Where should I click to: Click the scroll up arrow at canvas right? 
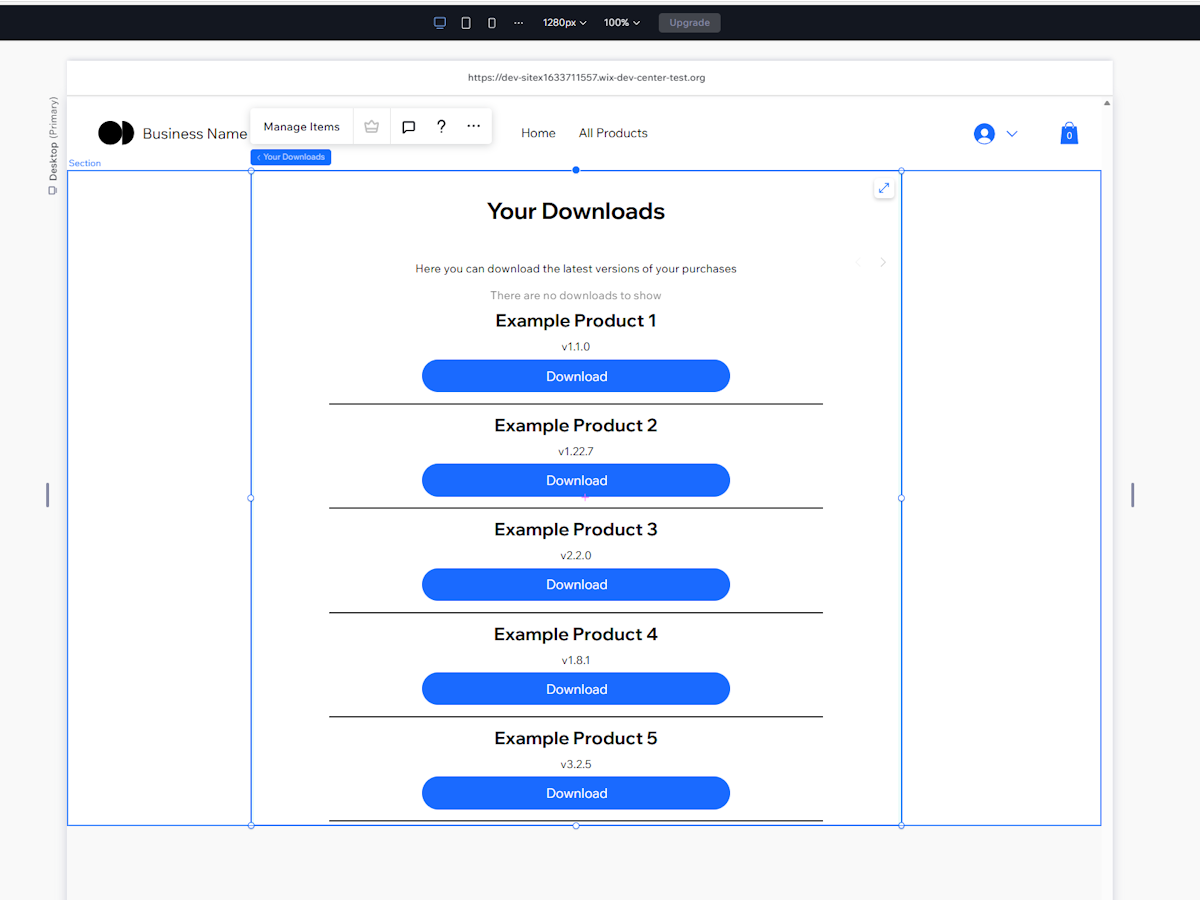pos(1106,103)
